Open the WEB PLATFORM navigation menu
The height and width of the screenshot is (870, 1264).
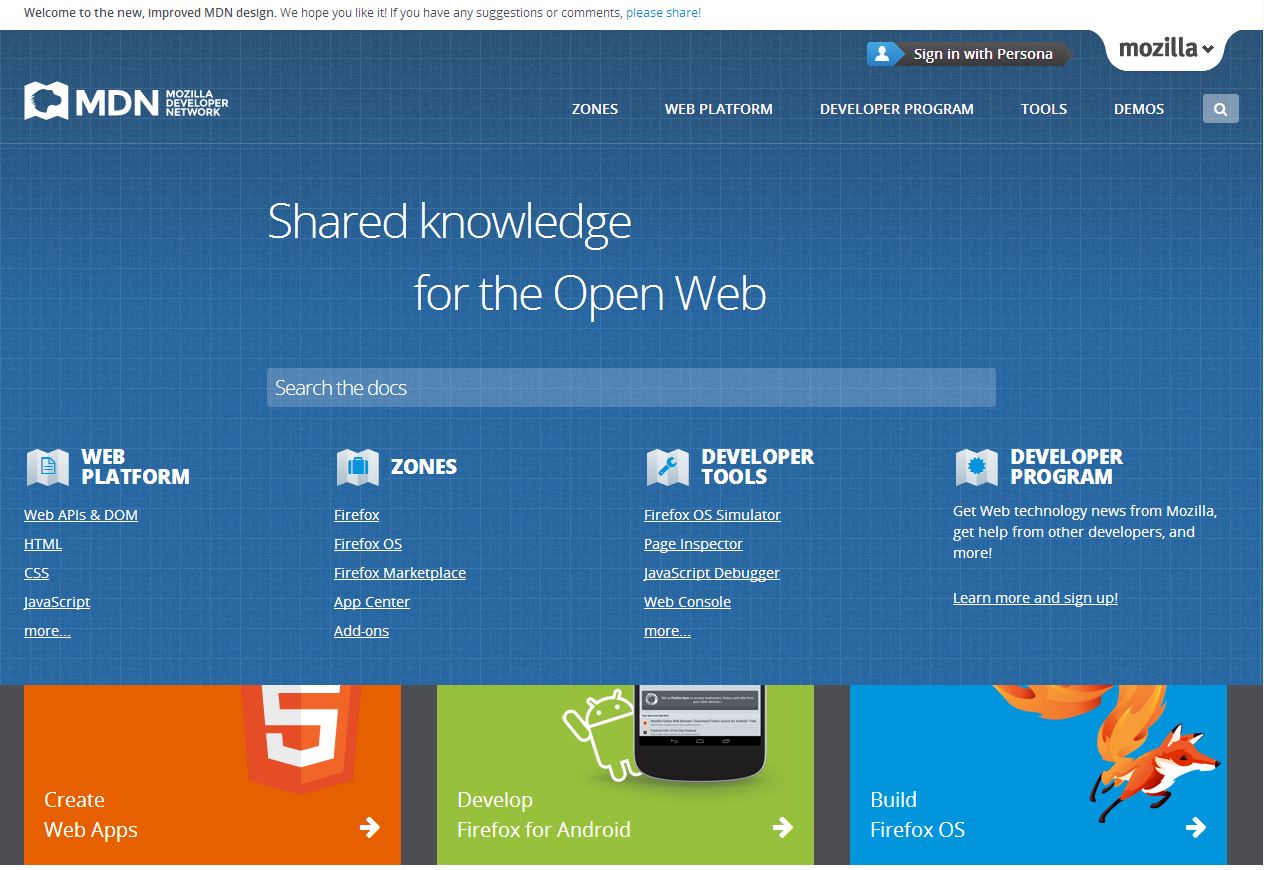click(x=719, y=109)
